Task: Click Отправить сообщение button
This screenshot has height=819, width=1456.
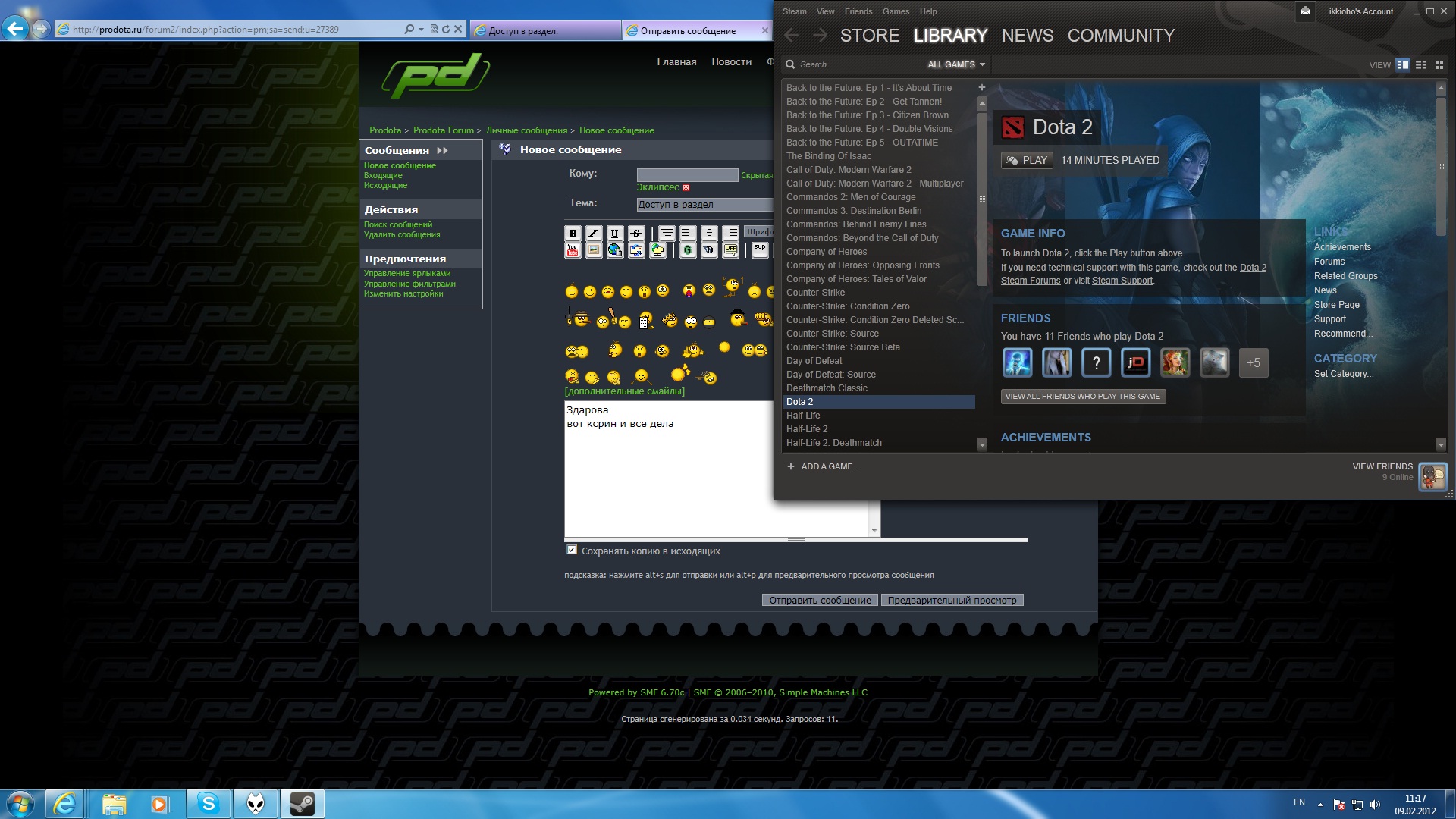Action: [x=819, y=600]
